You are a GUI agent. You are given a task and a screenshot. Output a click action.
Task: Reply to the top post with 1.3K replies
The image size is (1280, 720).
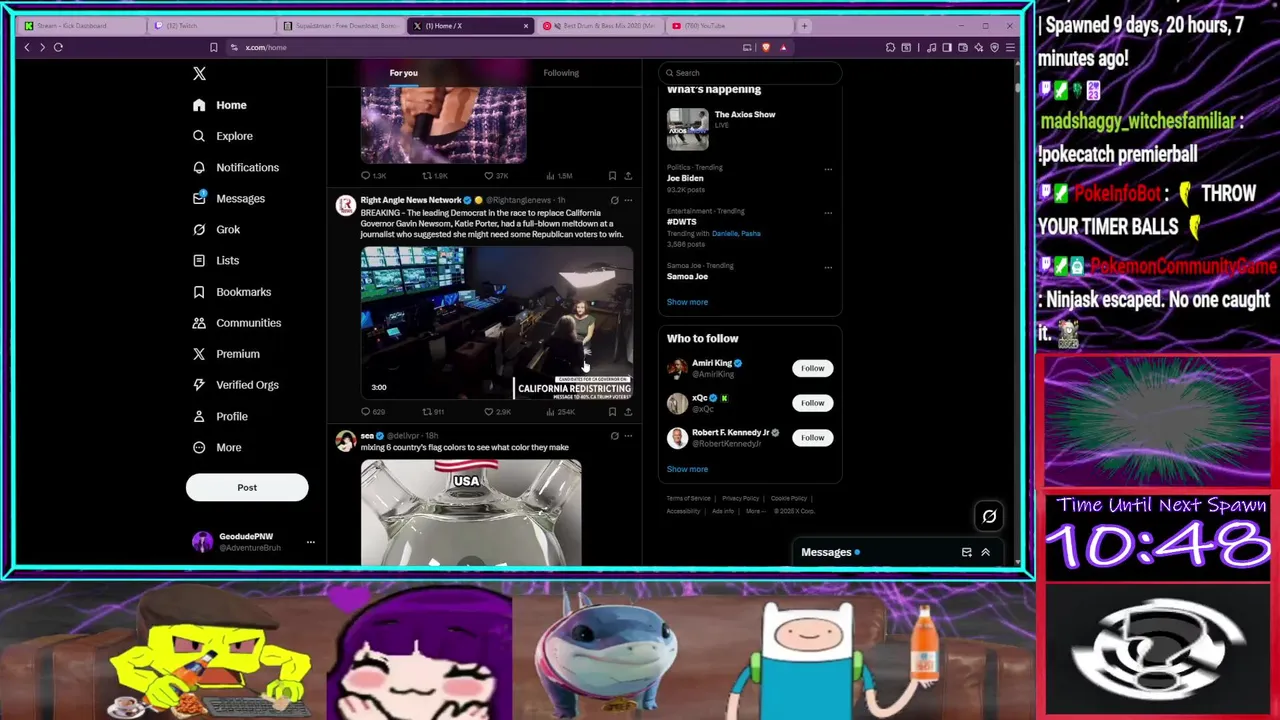click(373, 176)
